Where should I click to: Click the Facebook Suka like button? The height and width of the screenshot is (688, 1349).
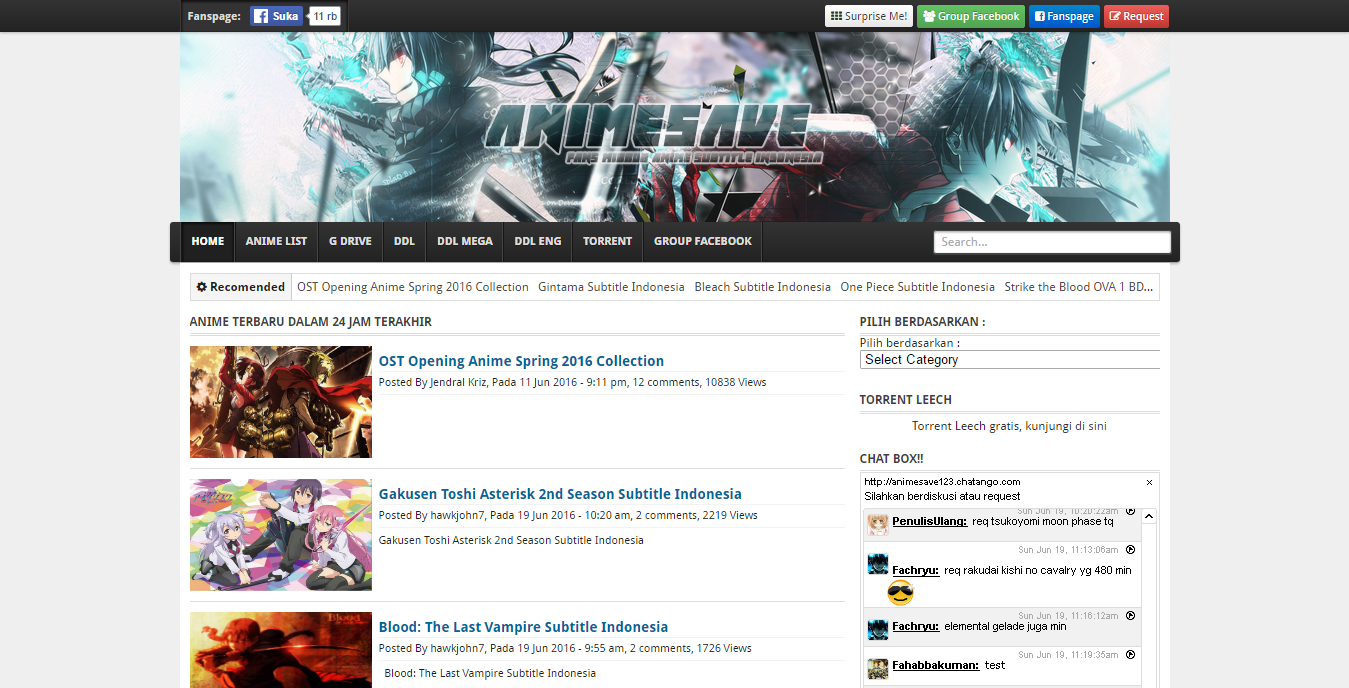tap(276, 16)
